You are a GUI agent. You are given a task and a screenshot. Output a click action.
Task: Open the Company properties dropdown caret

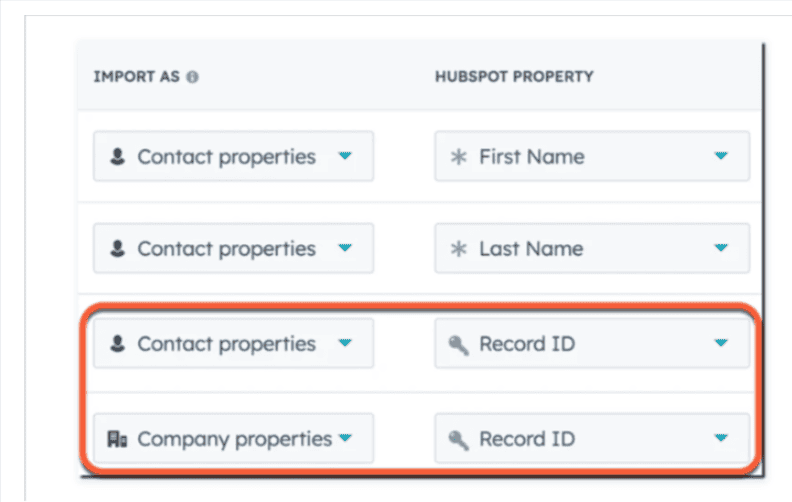pos(345,438)
